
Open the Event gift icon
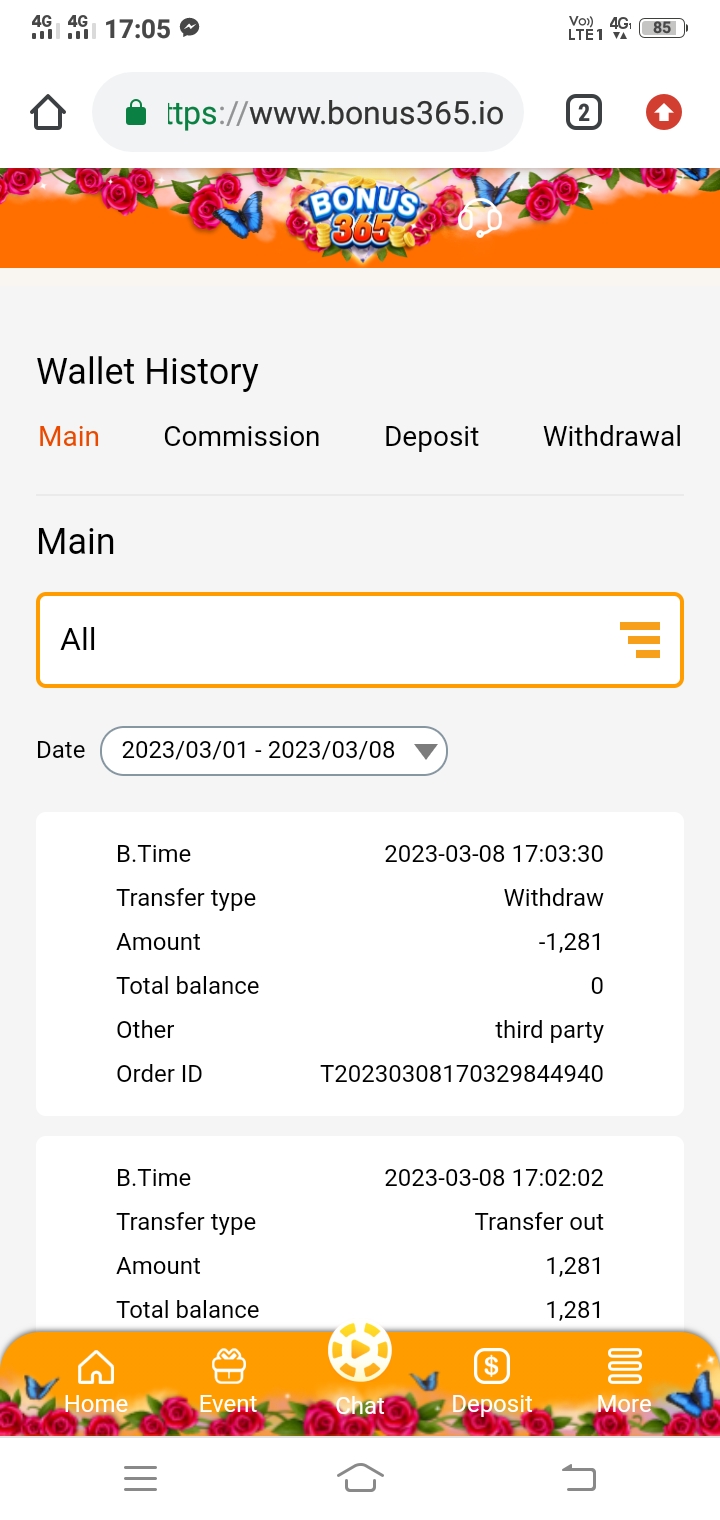pyautogui.click(x=228, y=1381)
